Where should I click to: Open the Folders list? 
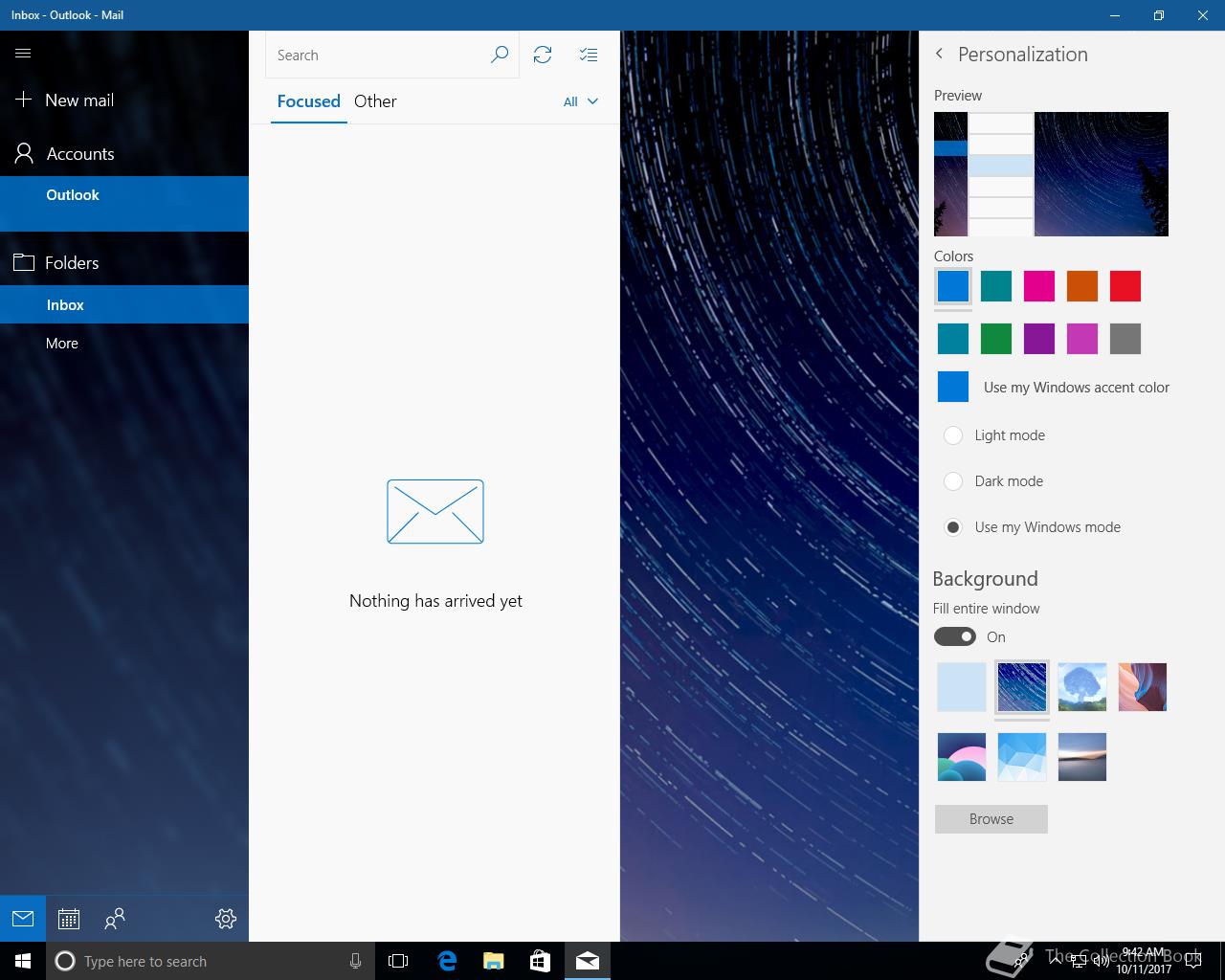point(56,262)
